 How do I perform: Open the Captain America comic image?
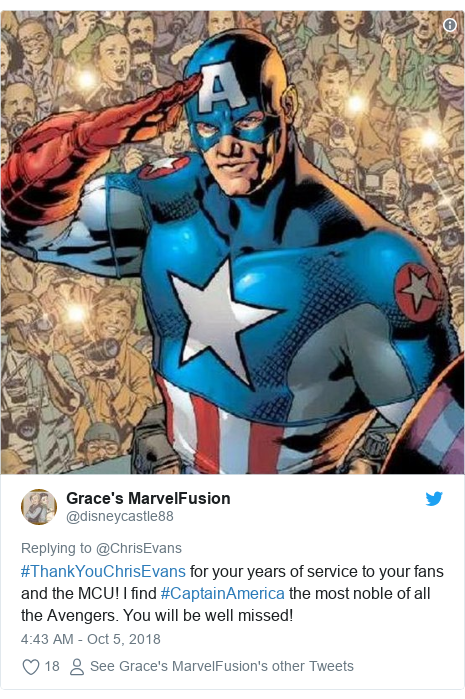232,243
